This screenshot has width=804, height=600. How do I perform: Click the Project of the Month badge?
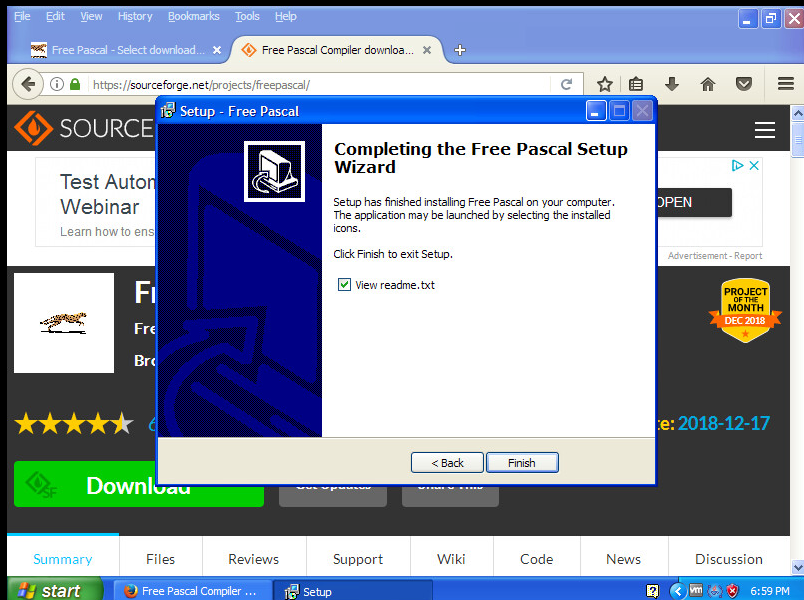[745, 310]
